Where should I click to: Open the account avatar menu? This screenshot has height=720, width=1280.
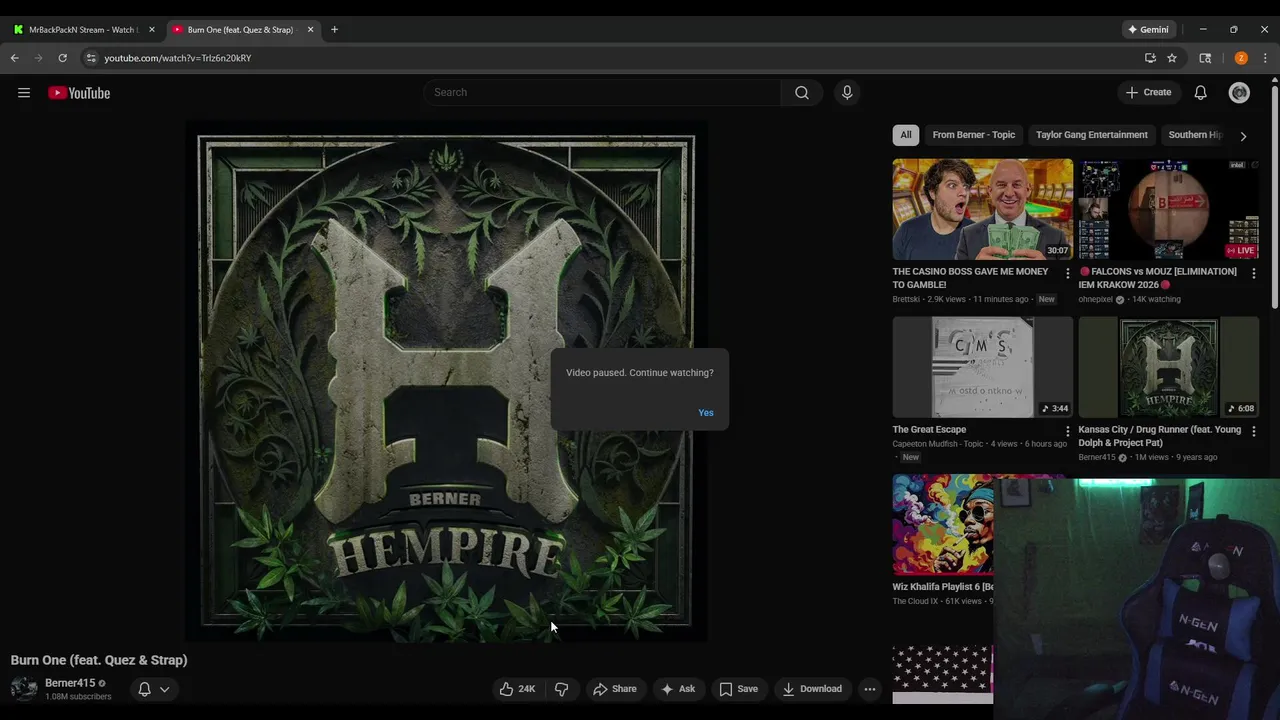tap(1239, 93)
